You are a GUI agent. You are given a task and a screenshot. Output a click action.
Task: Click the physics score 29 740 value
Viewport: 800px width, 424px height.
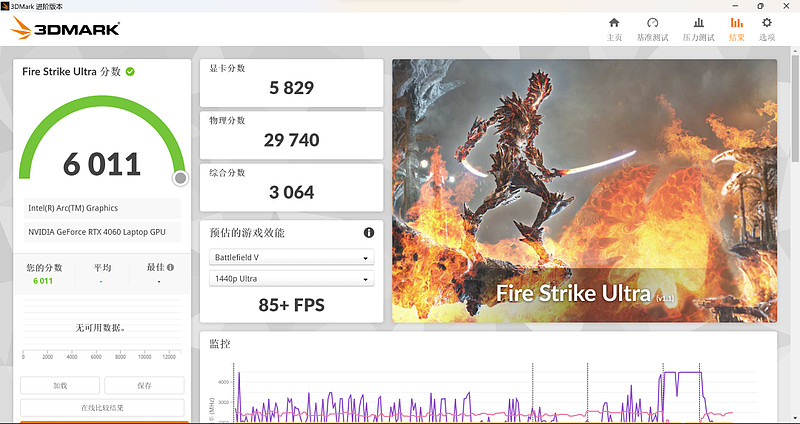pos(291,140)
